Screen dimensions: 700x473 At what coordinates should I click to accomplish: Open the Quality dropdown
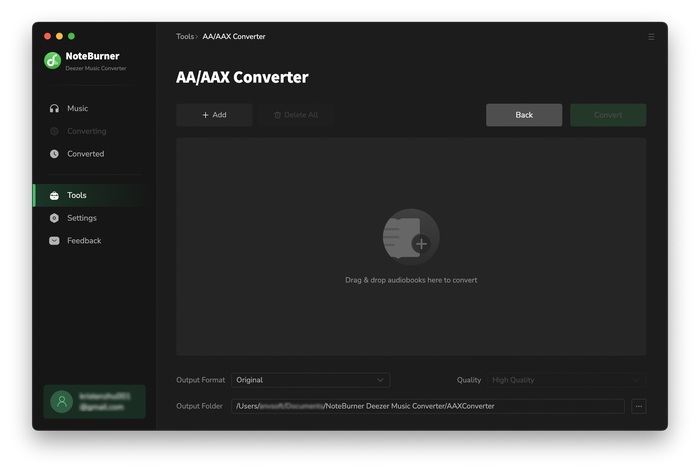567,380
